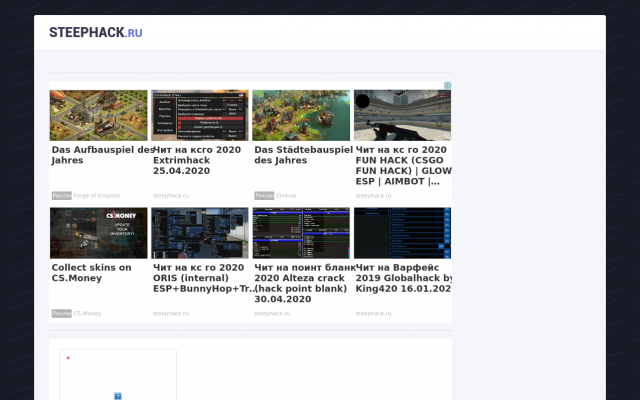Click the 'Elvenar' advertiser label
The width and height of the screenshot is (640, 400).
(287, 196)
